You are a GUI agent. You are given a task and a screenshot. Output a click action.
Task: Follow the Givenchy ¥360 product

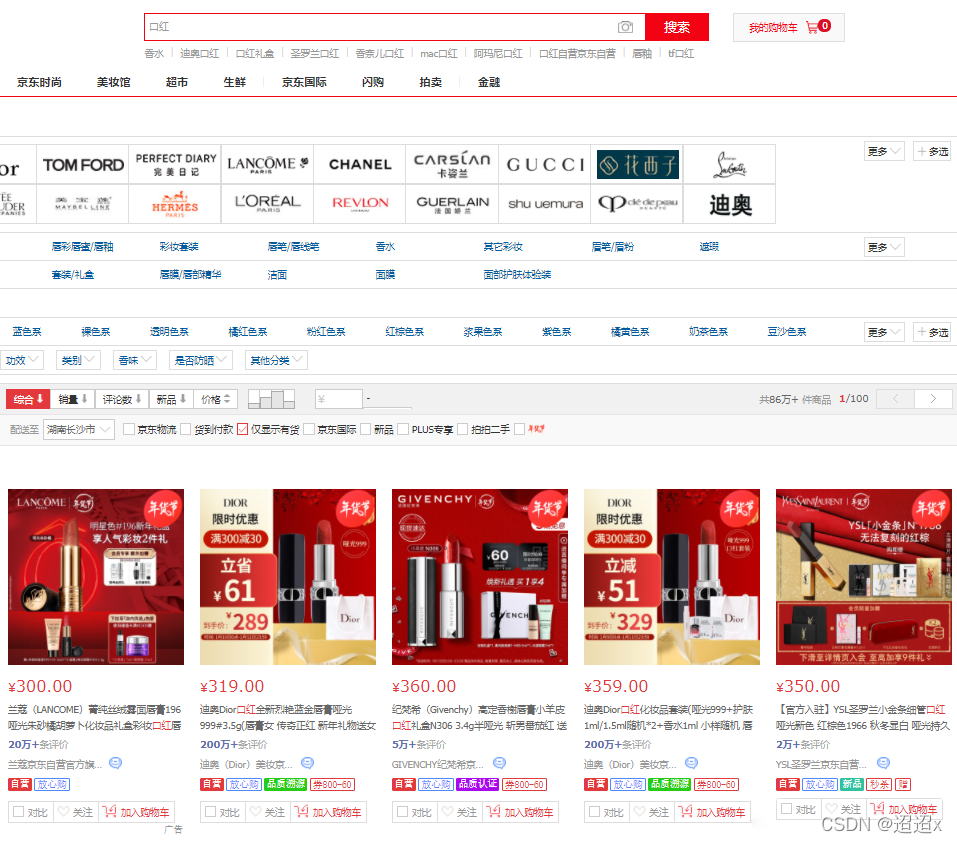[459, 812]
